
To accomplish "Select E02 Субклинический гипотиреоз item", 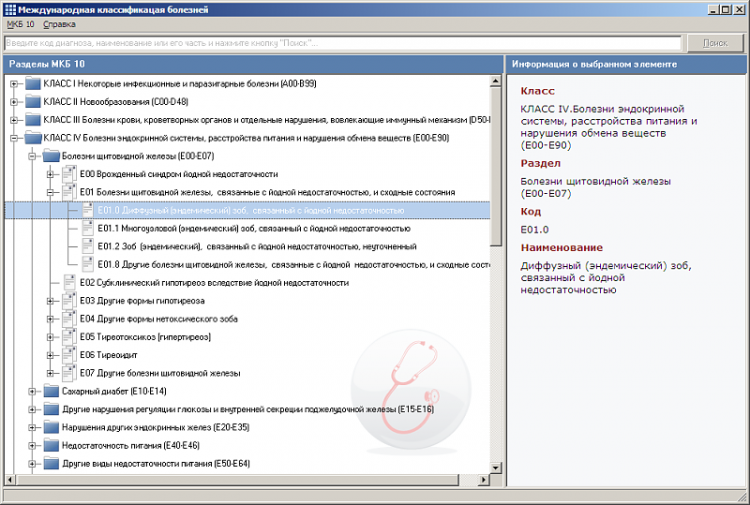I will coord(214,283).
